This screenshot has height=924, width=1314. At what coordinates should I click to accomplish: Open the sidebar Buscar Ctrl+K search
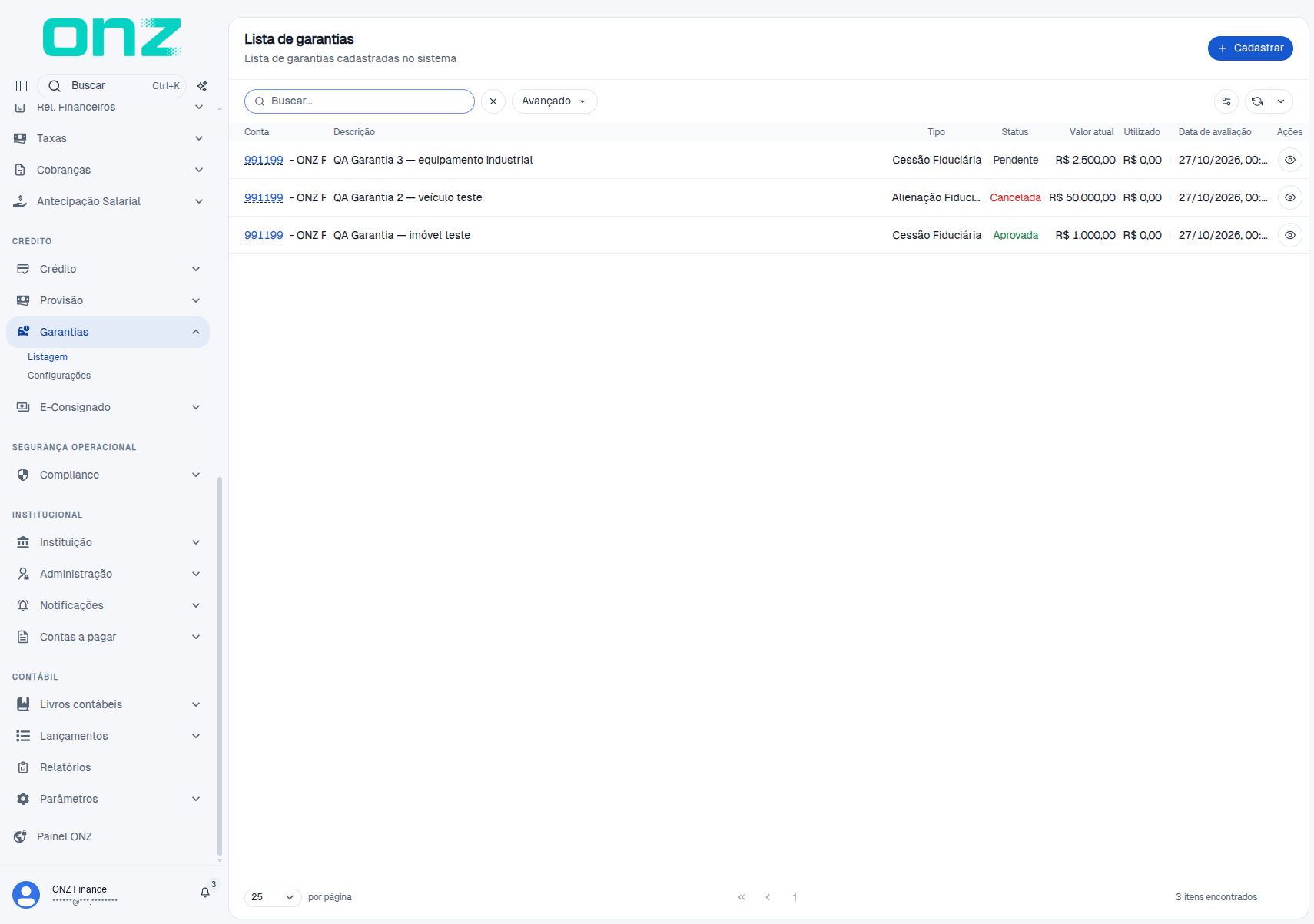[111, 86]
